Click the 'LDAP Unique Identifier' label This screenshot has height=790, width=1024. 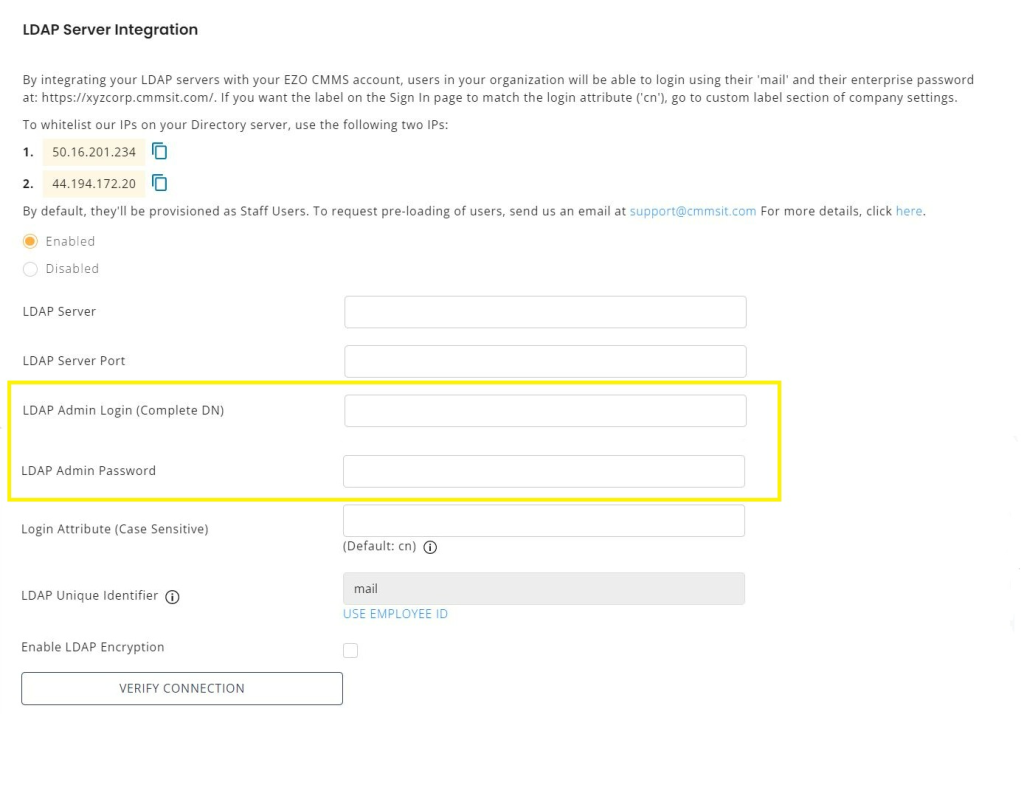pos(89,595)
